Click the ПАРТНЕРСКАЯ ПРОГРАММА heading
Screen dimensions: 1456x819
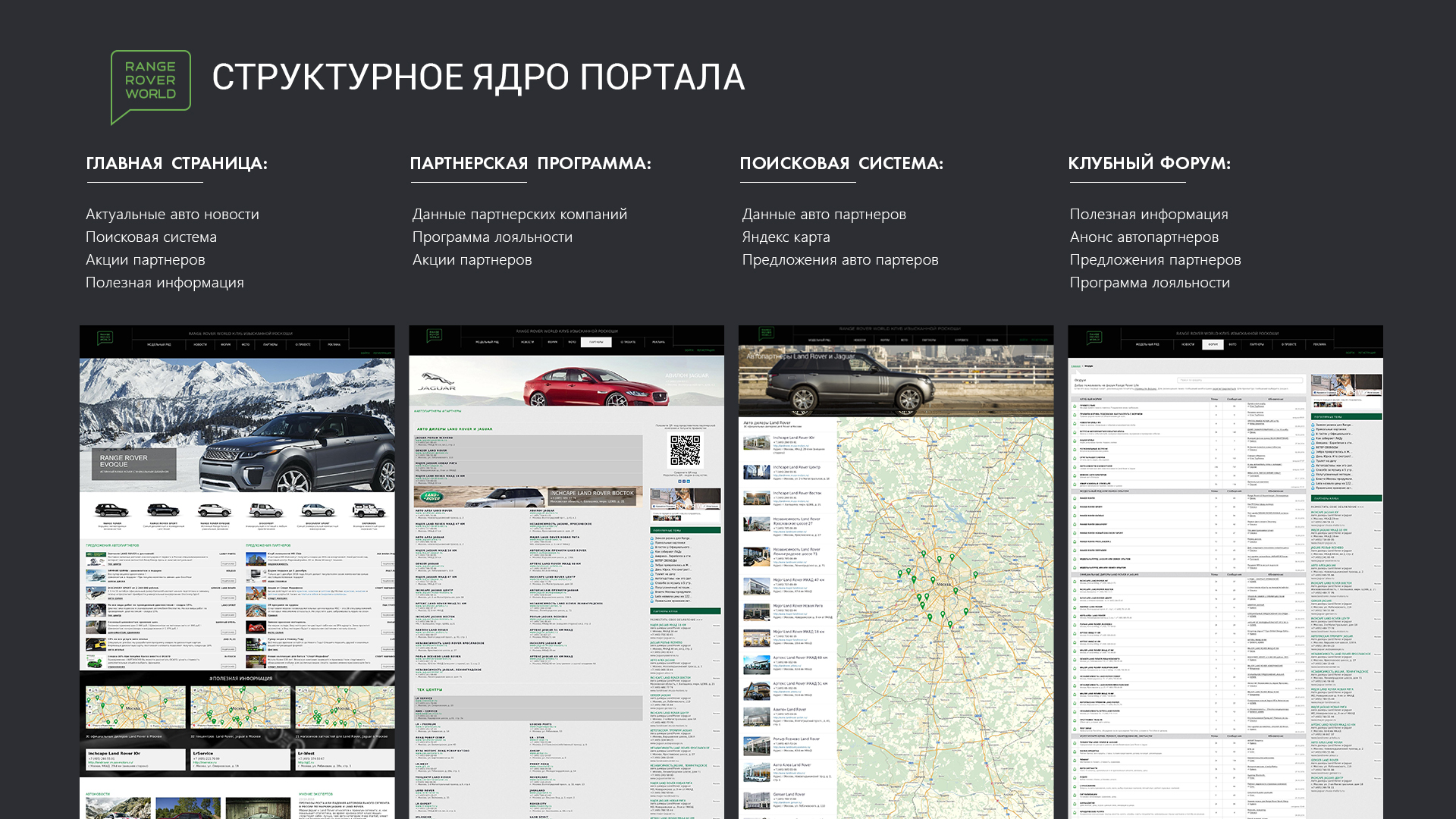pos(531,164)
